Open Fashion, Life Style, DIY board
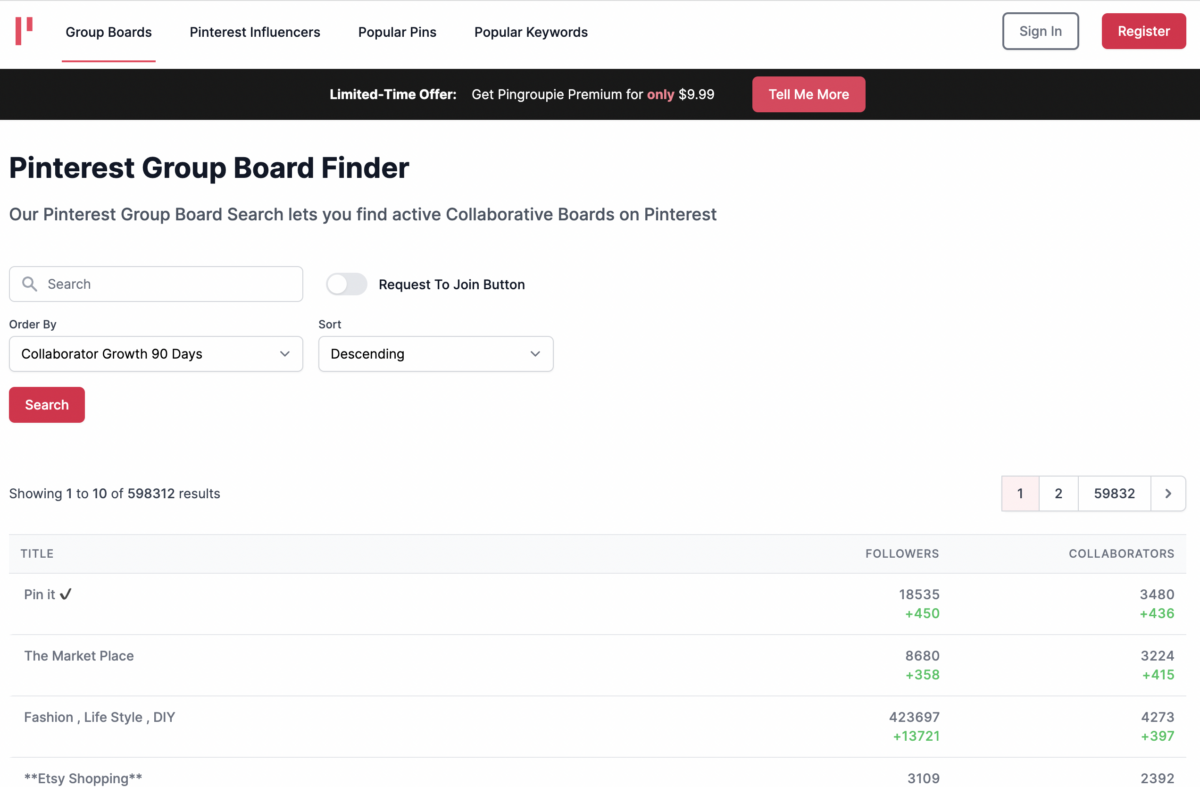Screen dimensions: 1200x787 pos(99,717)
